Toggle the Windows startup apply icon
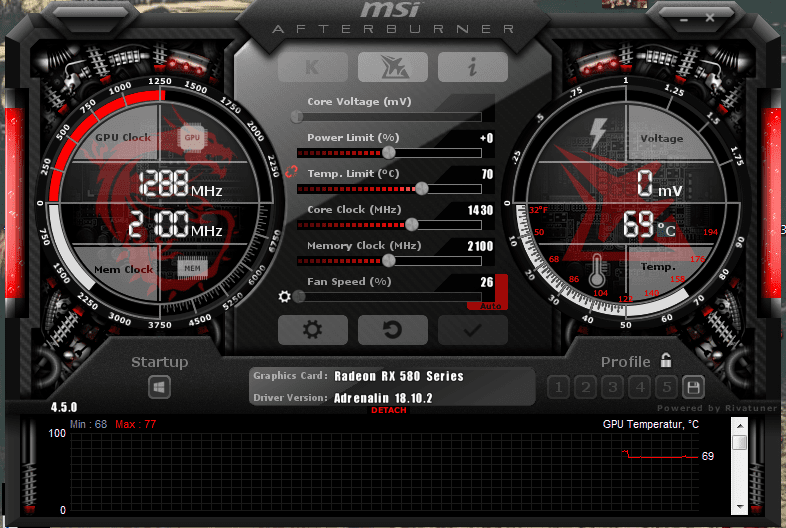Image resolution: width=786 pixels, height=528 pixels. pos(159,387)
